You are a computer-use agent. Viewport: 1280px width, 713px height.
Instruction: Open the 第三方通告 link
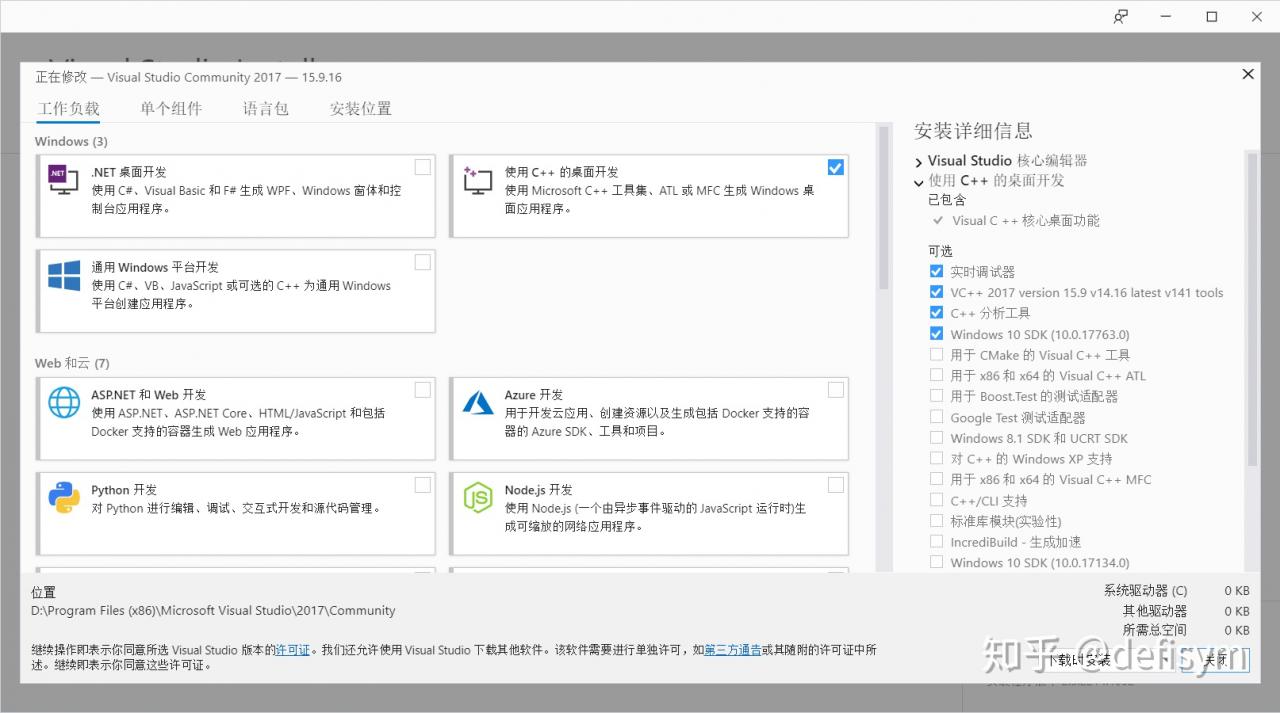(x=732, y=650)
